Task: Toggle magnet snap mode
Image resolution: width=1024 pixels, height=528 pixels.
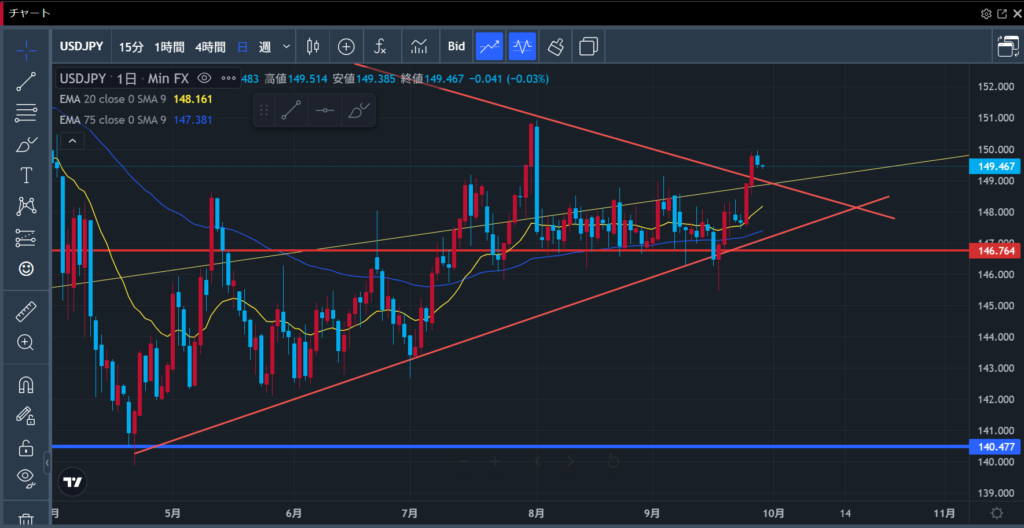Action: (27, 384)
